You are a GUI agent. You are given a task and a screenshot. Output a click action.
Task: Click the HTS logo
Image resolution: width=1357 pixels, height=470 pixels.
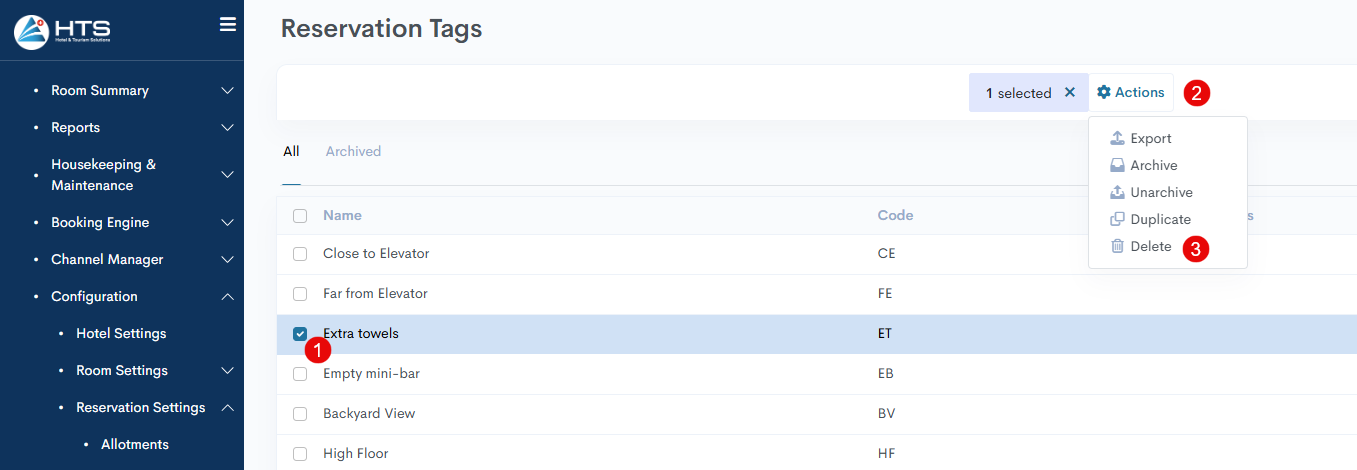(x=62, y=31)
